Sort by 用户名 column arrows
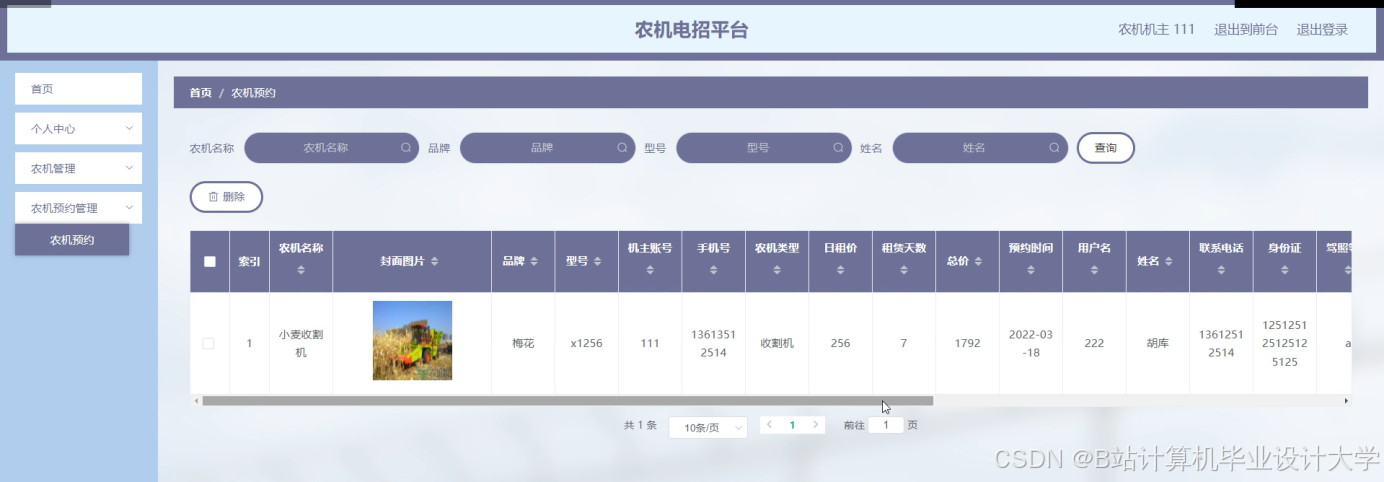 point(1094,270)
